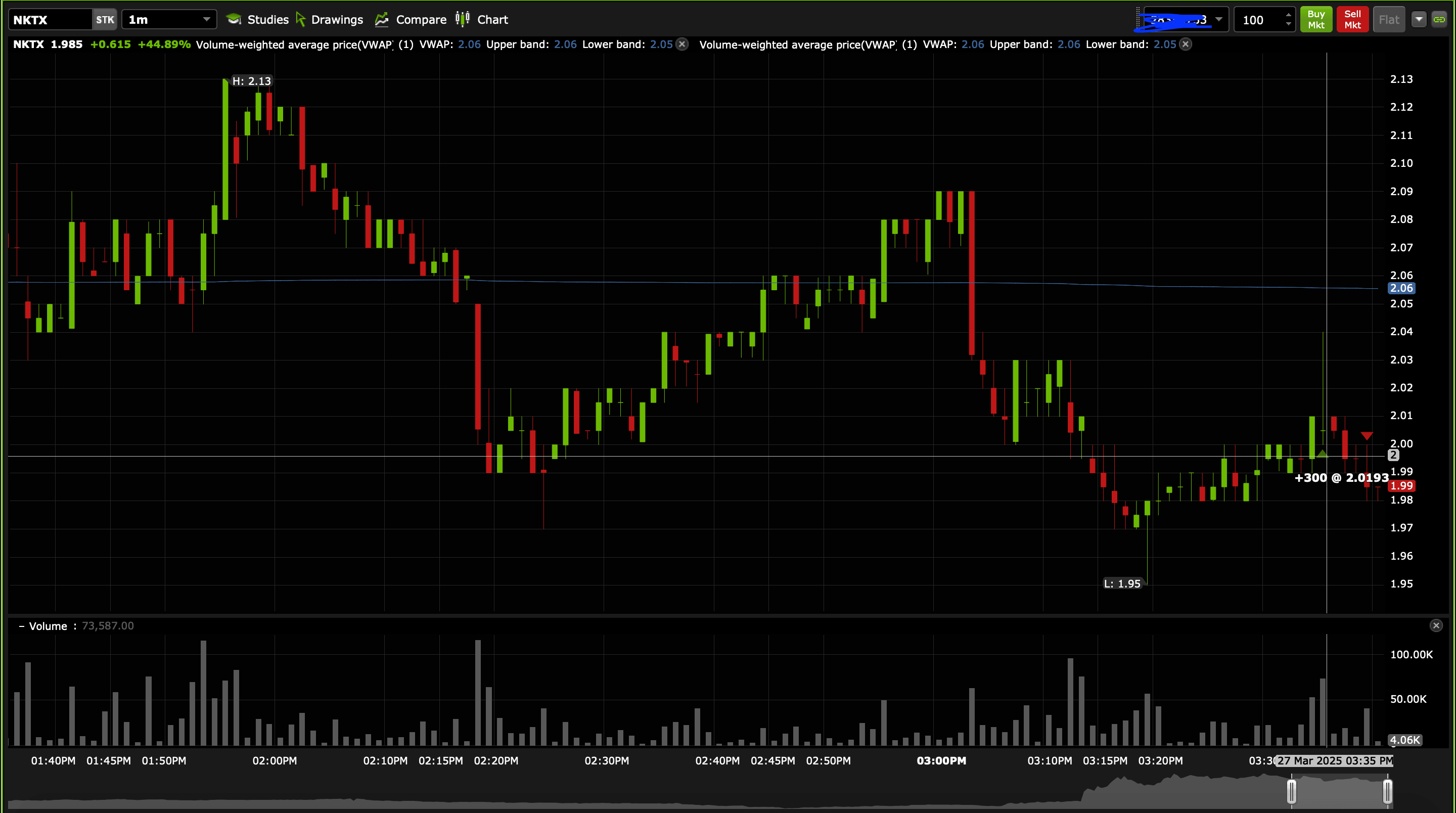
Task: Open the Studies menu
Action: coord(267,20)
